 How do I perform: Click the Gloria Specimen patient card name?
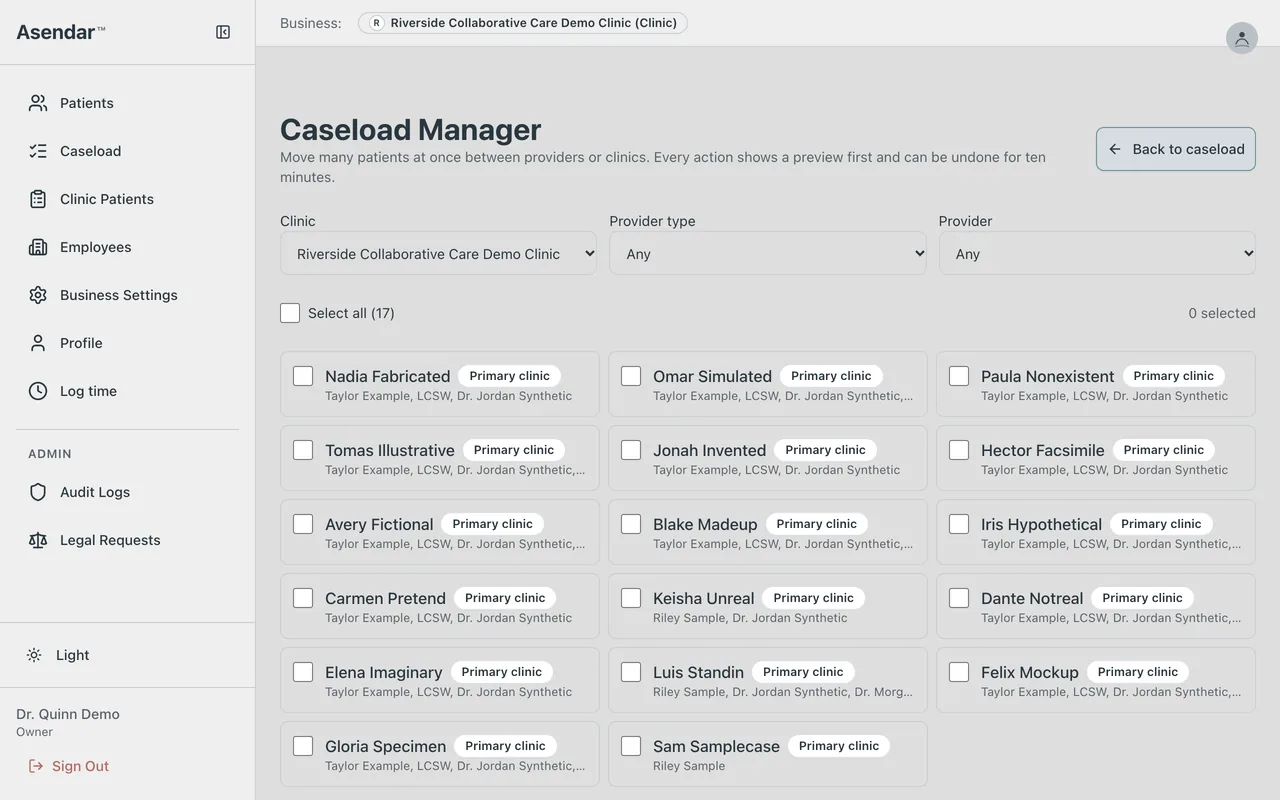pos(386,746)
